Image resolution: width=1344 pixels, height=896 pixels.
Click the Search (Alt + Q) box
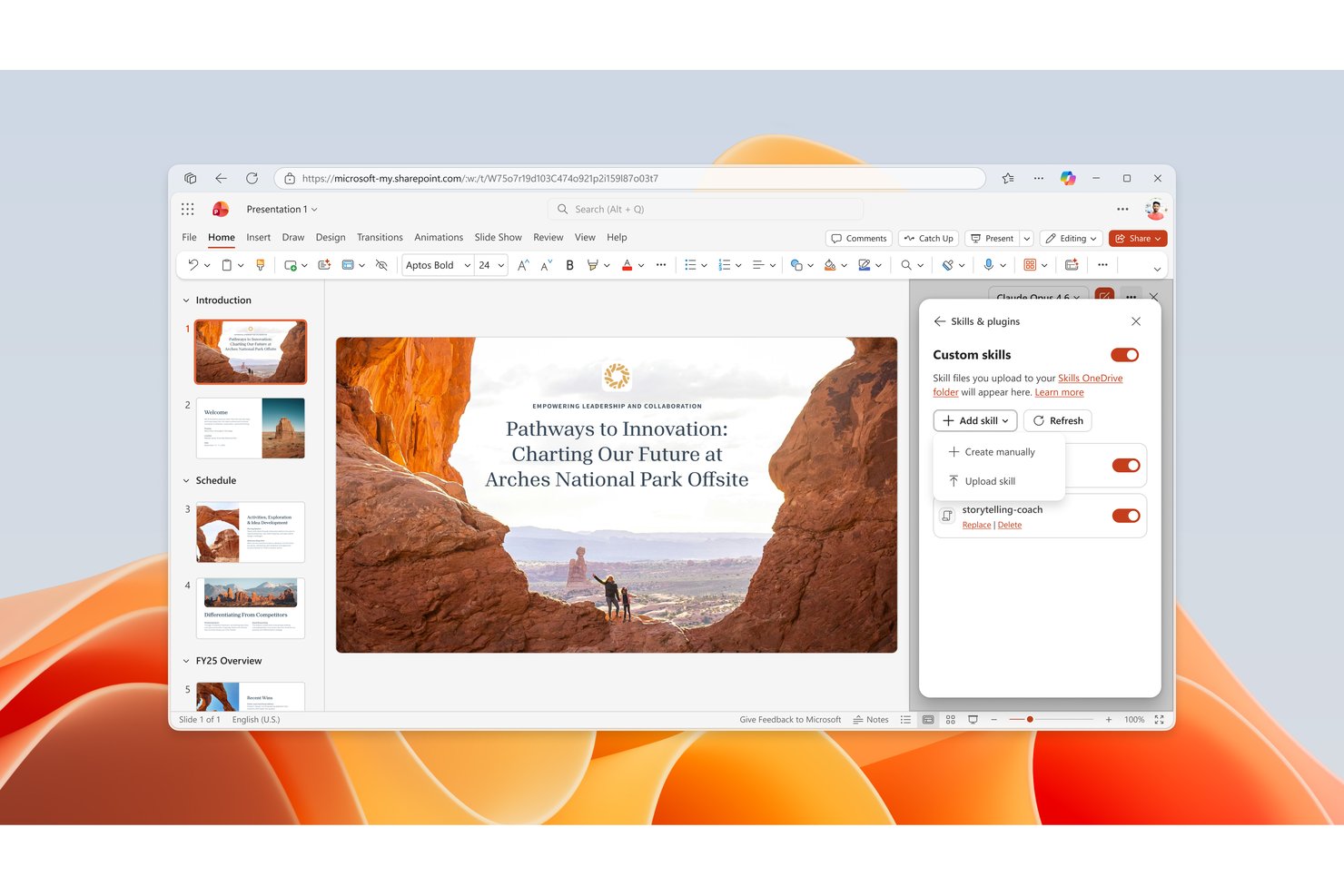pos(706,209)
